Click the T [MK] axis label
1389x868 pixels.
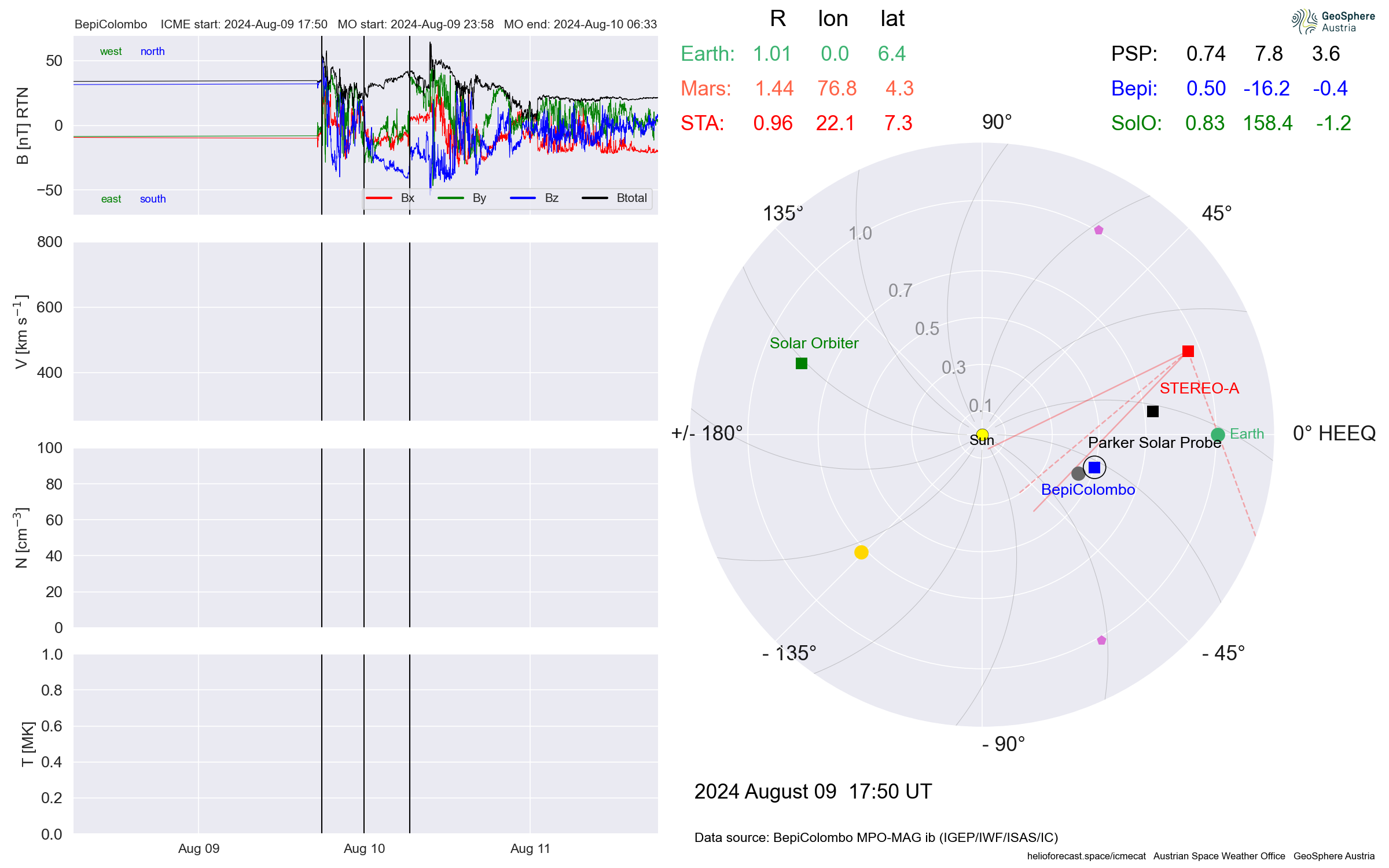pos(27,744)
